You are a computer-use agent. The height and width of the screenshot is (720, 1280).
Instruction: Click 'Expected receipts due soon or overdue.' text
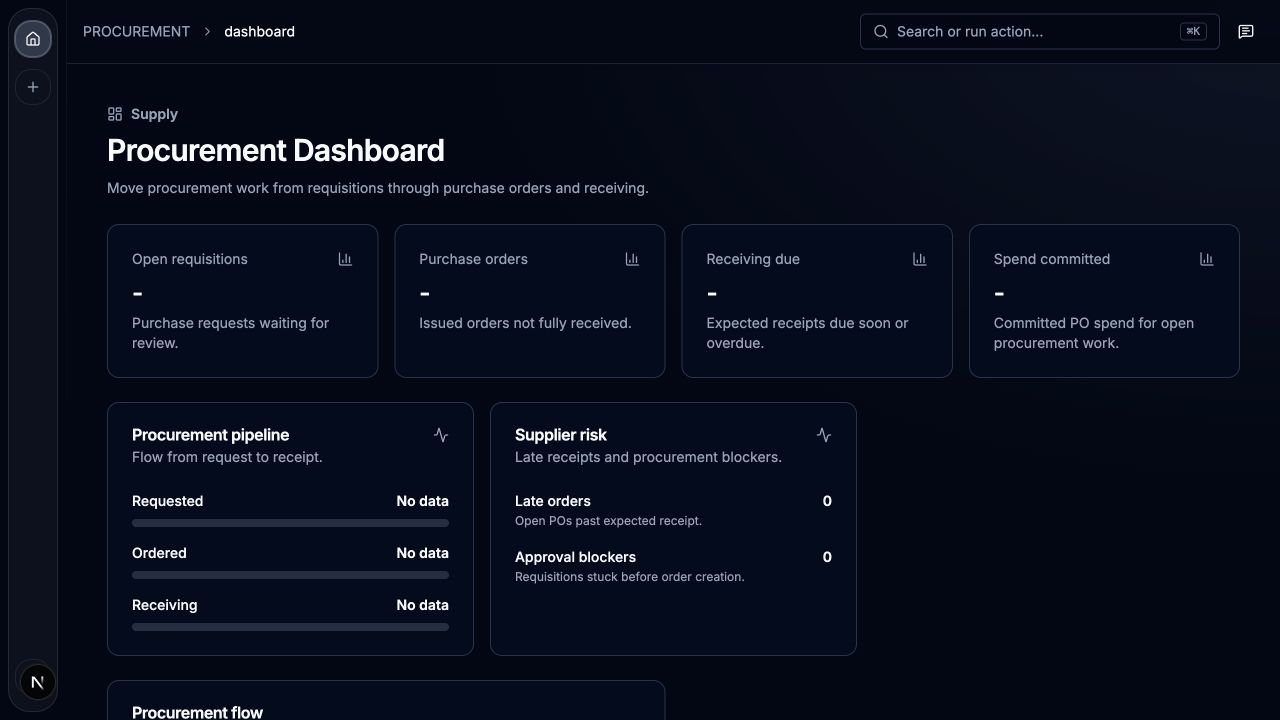click(807, 333)
